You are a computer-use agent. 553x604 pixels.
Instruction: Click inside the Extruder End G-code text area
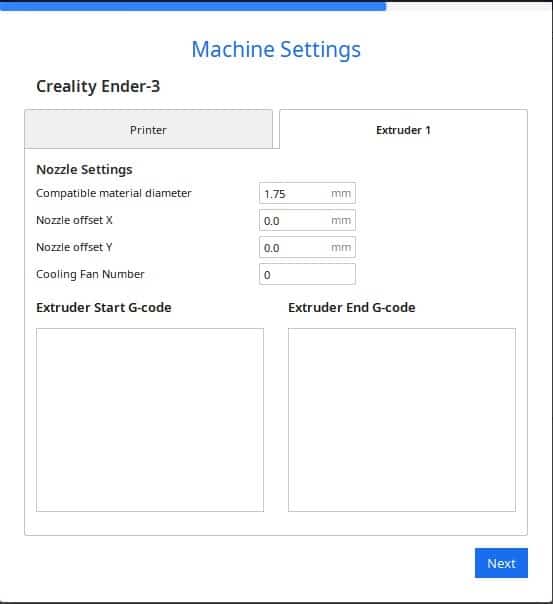[402, 420]
